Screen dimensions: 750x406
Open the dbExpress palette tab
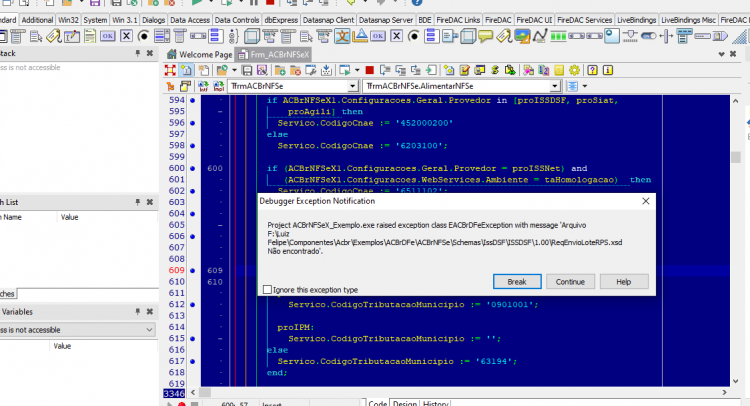pos(281,20)
